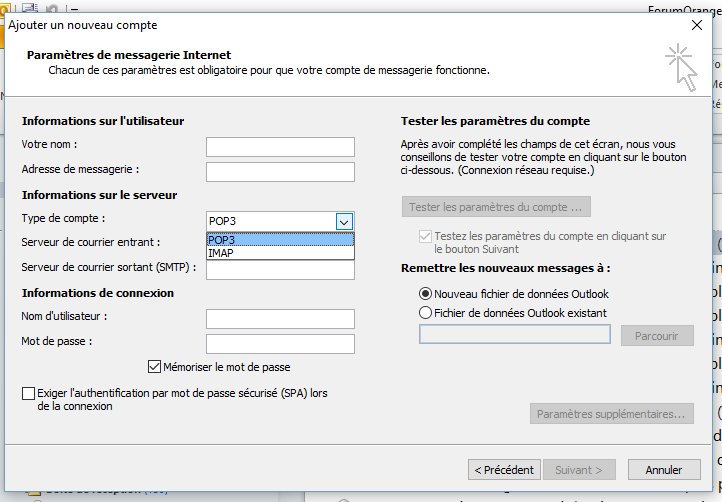Go back with the Précédent button
The width and height of the screenshot is (722, 502).
coord(505,469)
